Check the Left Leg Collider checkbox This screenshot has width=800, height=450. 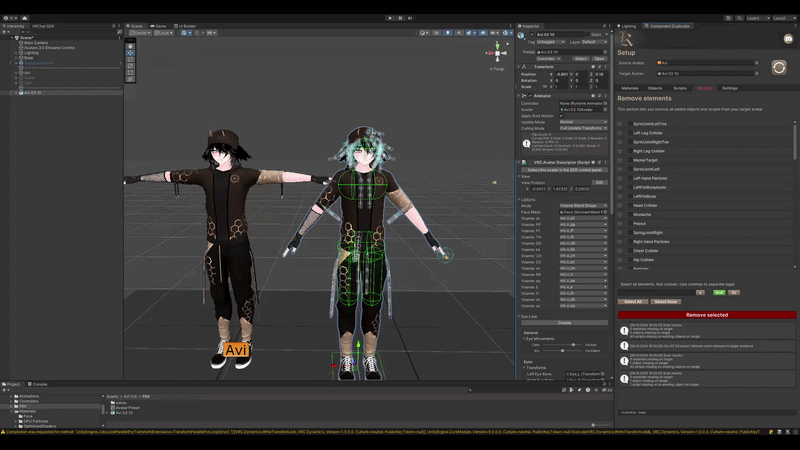[x=630, y=133]
